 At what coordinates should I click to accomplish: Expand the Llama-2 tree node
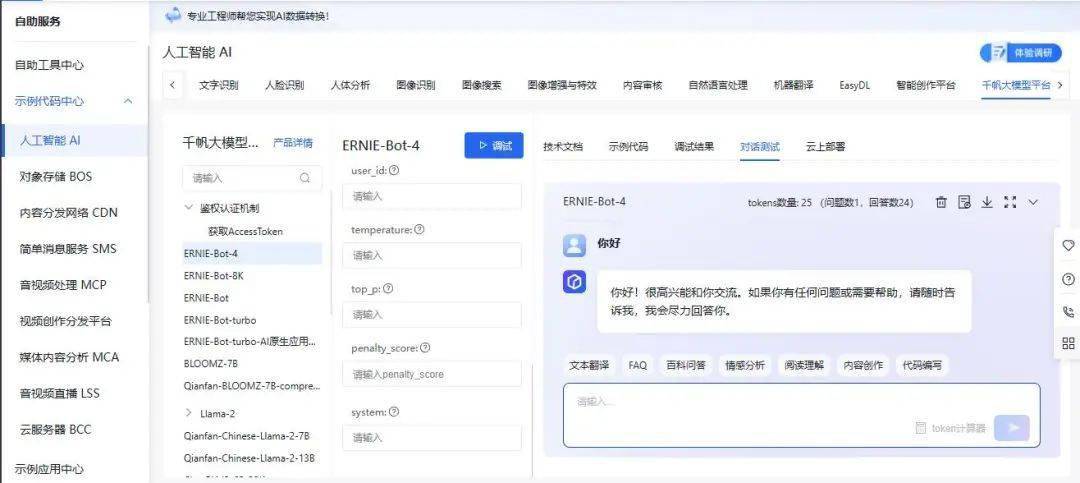pyautogui.click(x=189, y=413)
